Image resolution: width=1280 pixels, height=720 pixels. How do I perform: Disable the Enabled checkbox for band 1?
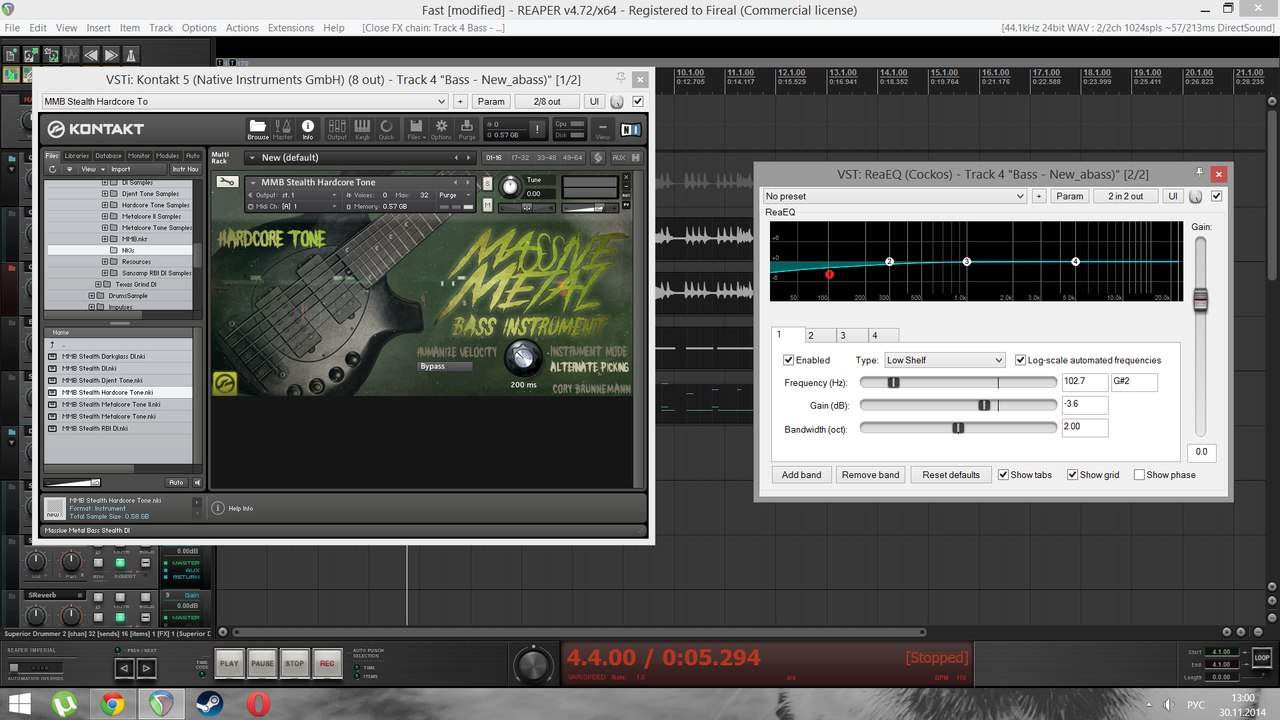point(789,360)
